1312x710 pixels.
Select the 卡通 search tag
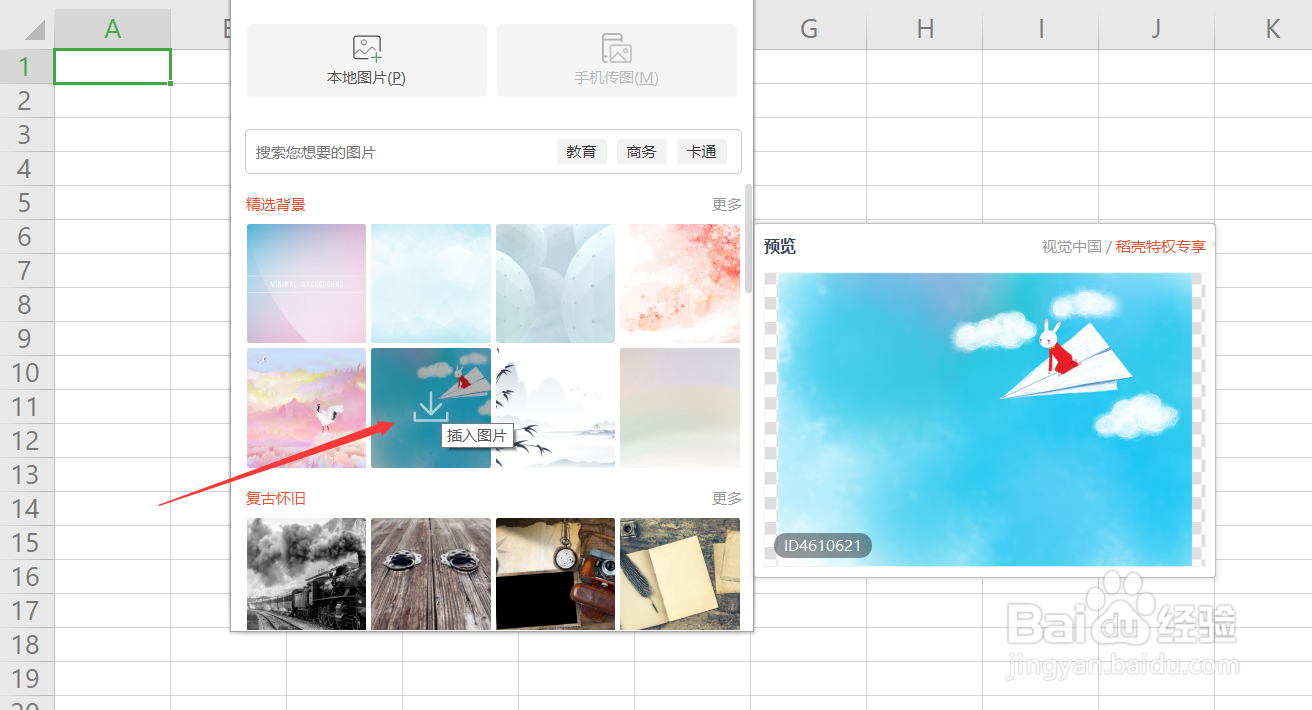point(701,152)
